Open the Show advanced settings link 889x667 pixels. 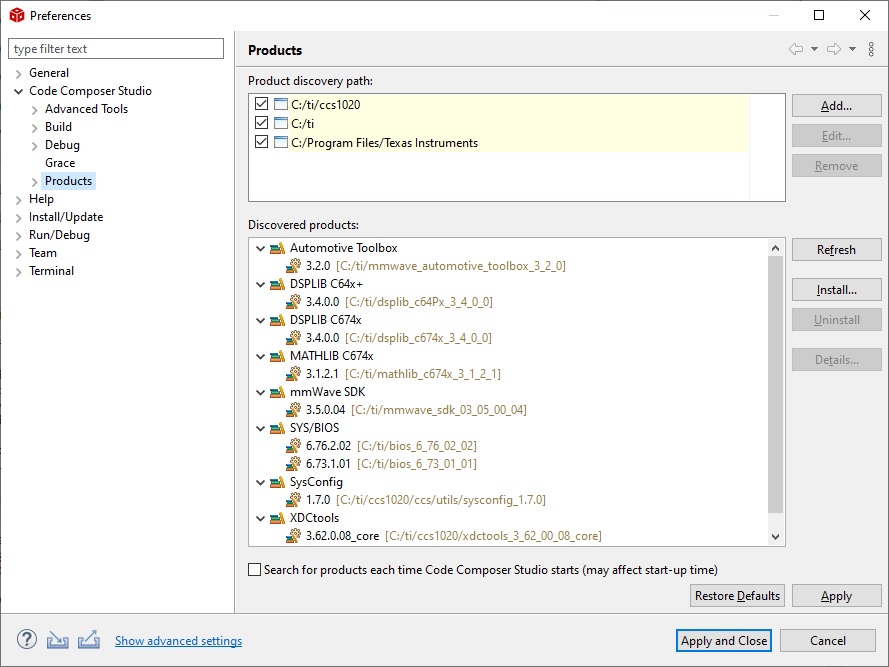179,640
